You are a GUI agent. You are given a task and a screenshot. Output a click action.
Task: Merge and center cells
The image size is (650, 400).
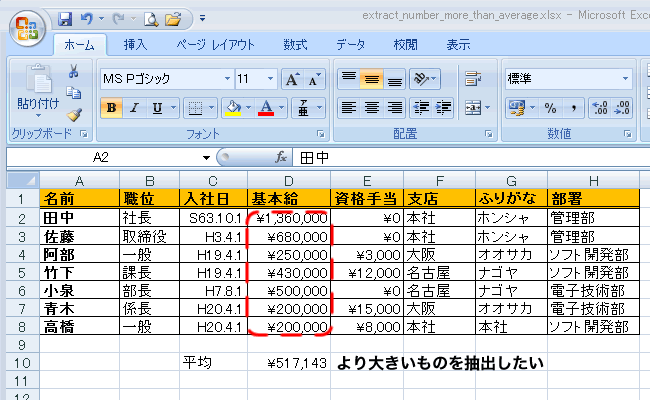tap(473, 108)
